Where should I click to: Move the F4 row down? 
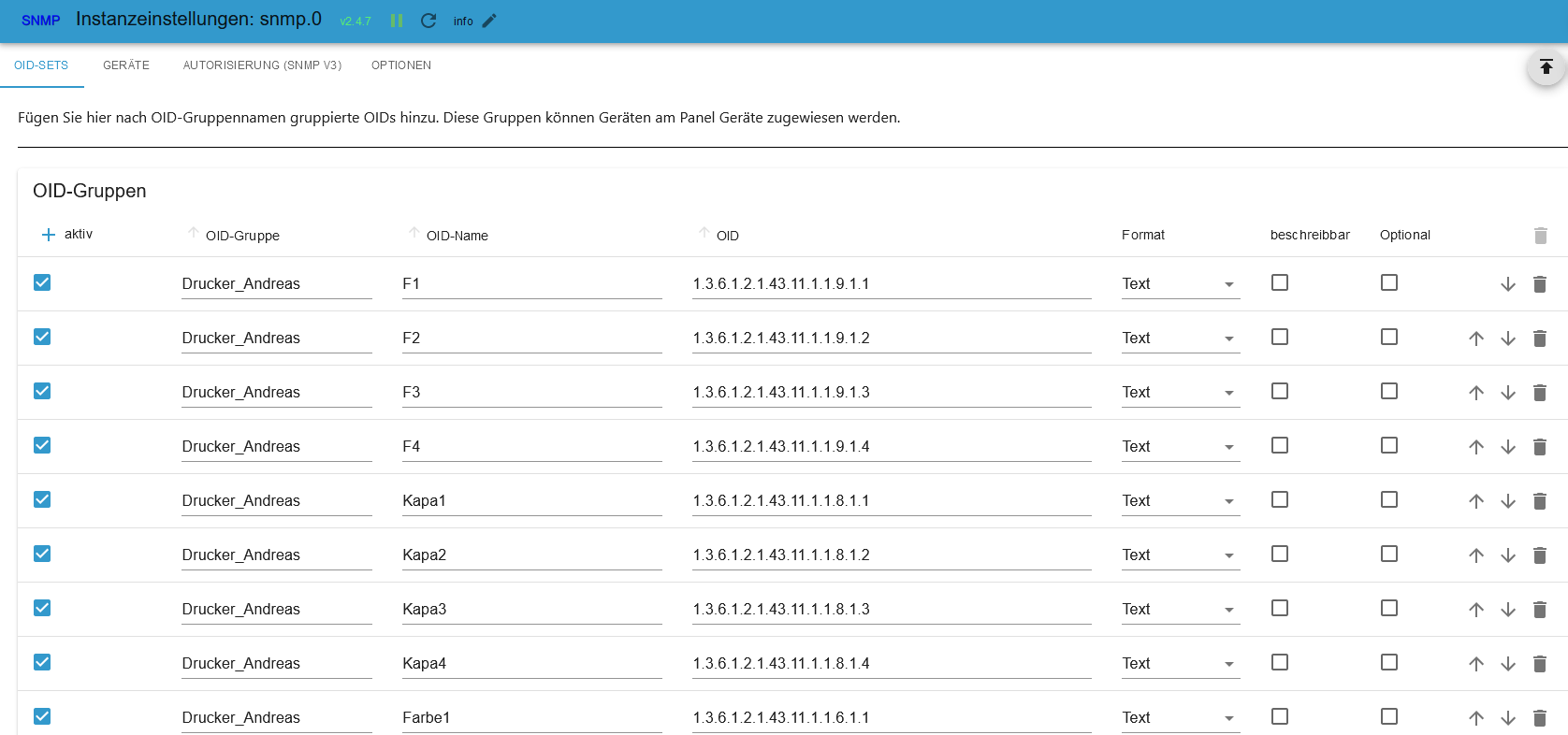tap(1508, 447)
